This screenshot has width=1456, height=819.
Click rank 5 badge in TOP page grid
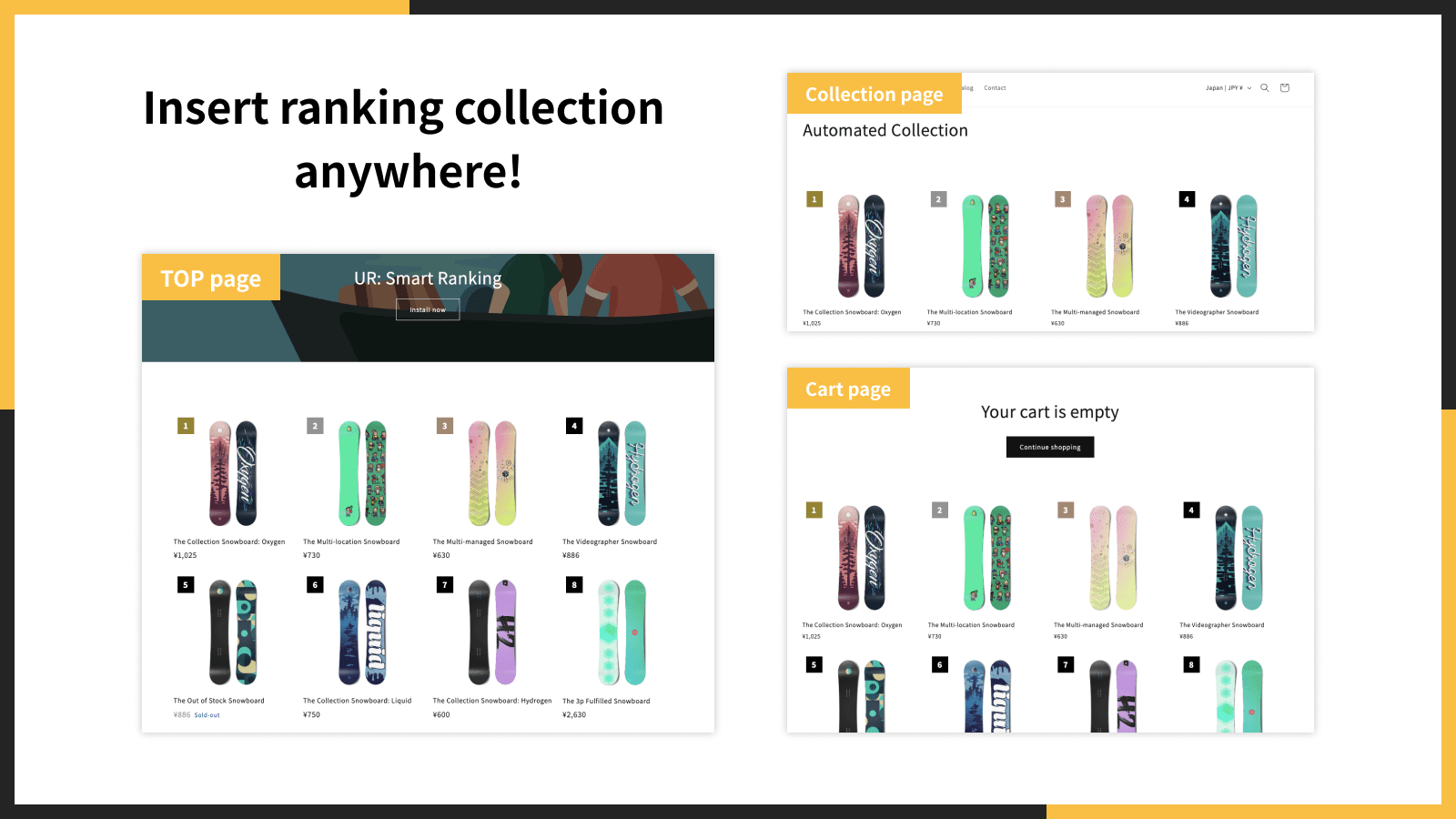tap(186, 585)
